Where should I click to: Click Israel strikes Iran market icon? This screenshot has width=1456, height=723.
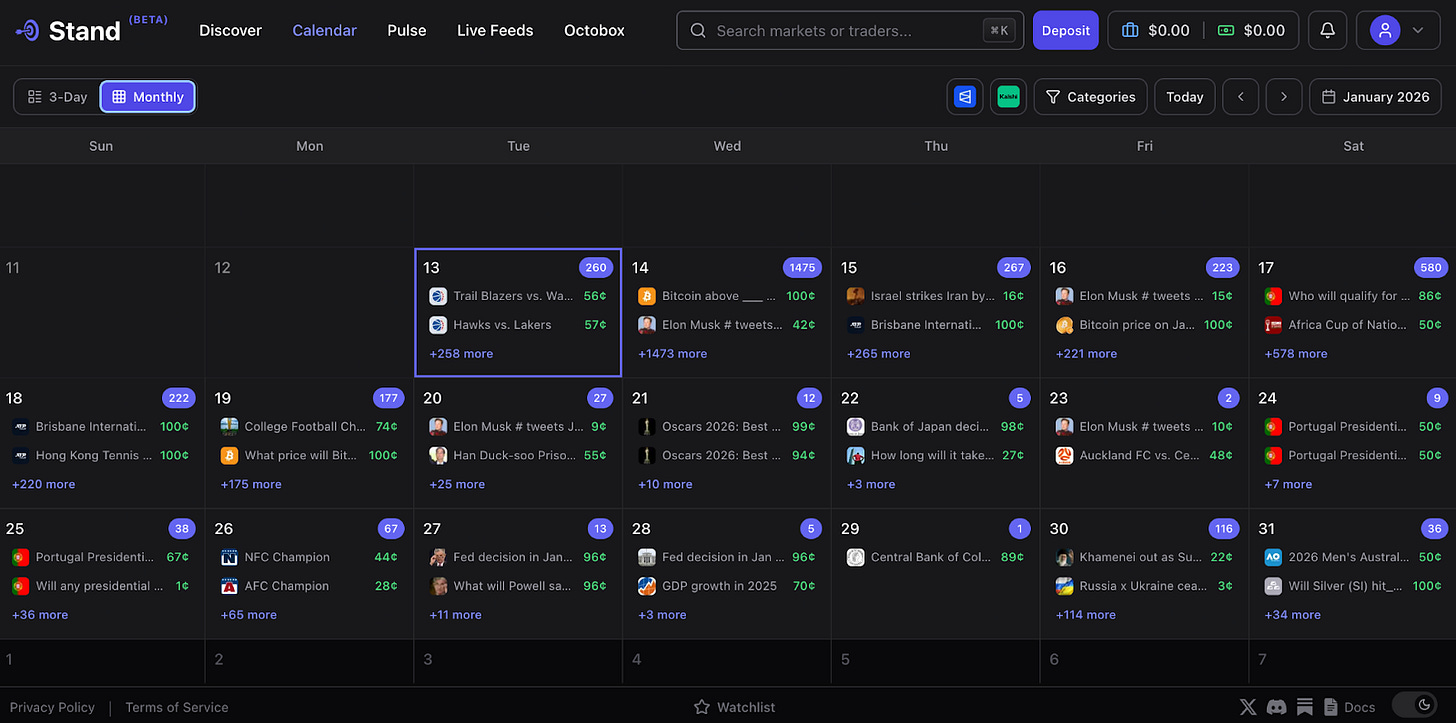click(856, 296)
